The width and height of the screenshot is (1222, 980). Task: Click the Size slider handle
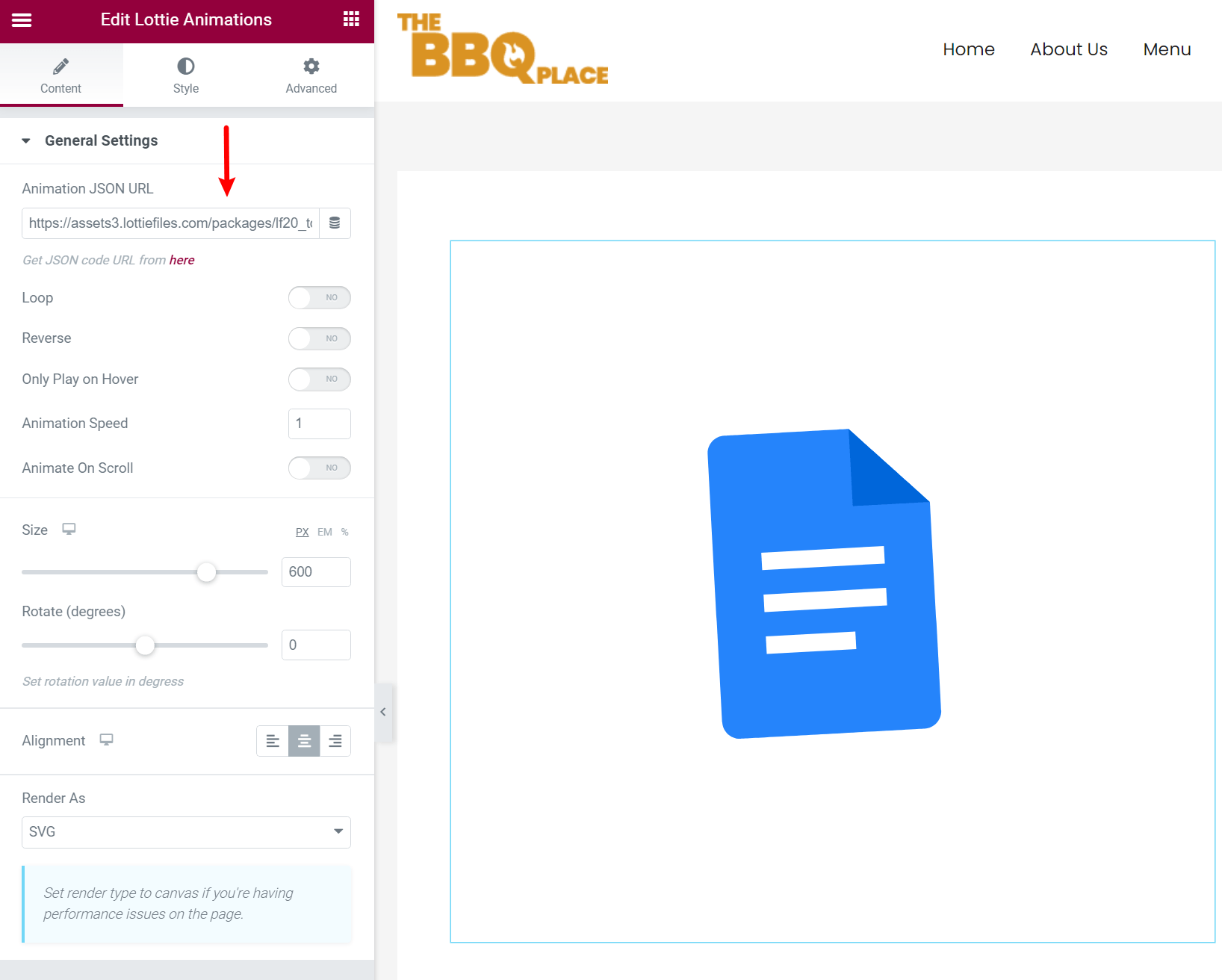click(x=207, y=572)
